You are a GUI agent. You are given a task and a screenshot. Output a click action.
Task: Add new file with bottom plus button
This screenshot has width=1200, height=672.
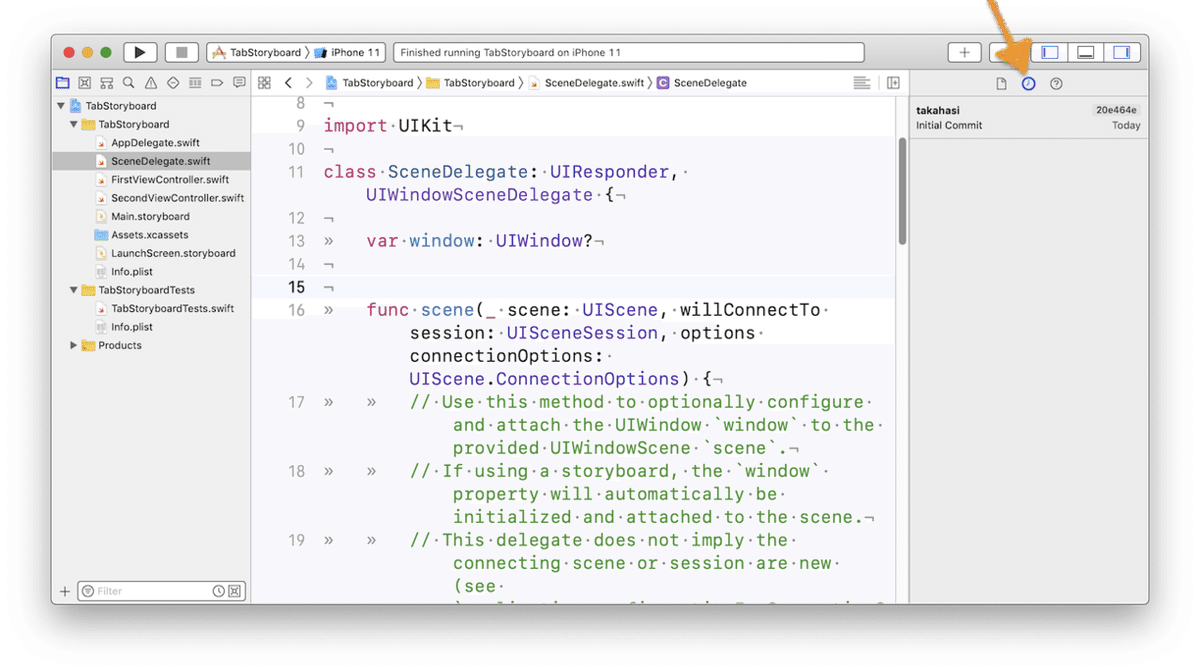tap(65, 591)
